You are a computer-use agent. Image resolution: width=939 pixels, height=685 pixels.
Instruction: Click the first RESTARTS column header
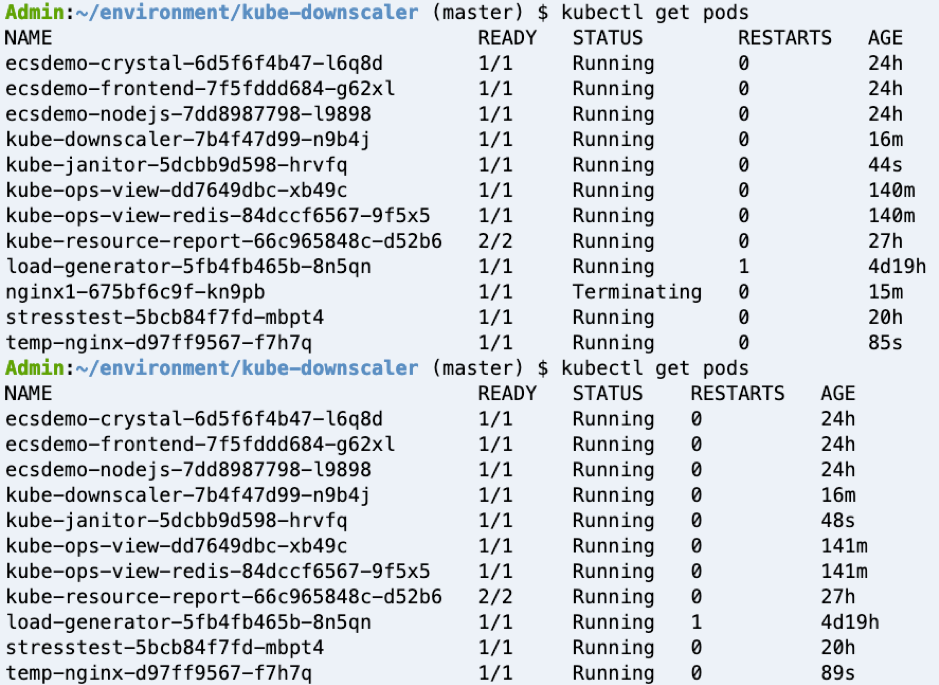784,38
